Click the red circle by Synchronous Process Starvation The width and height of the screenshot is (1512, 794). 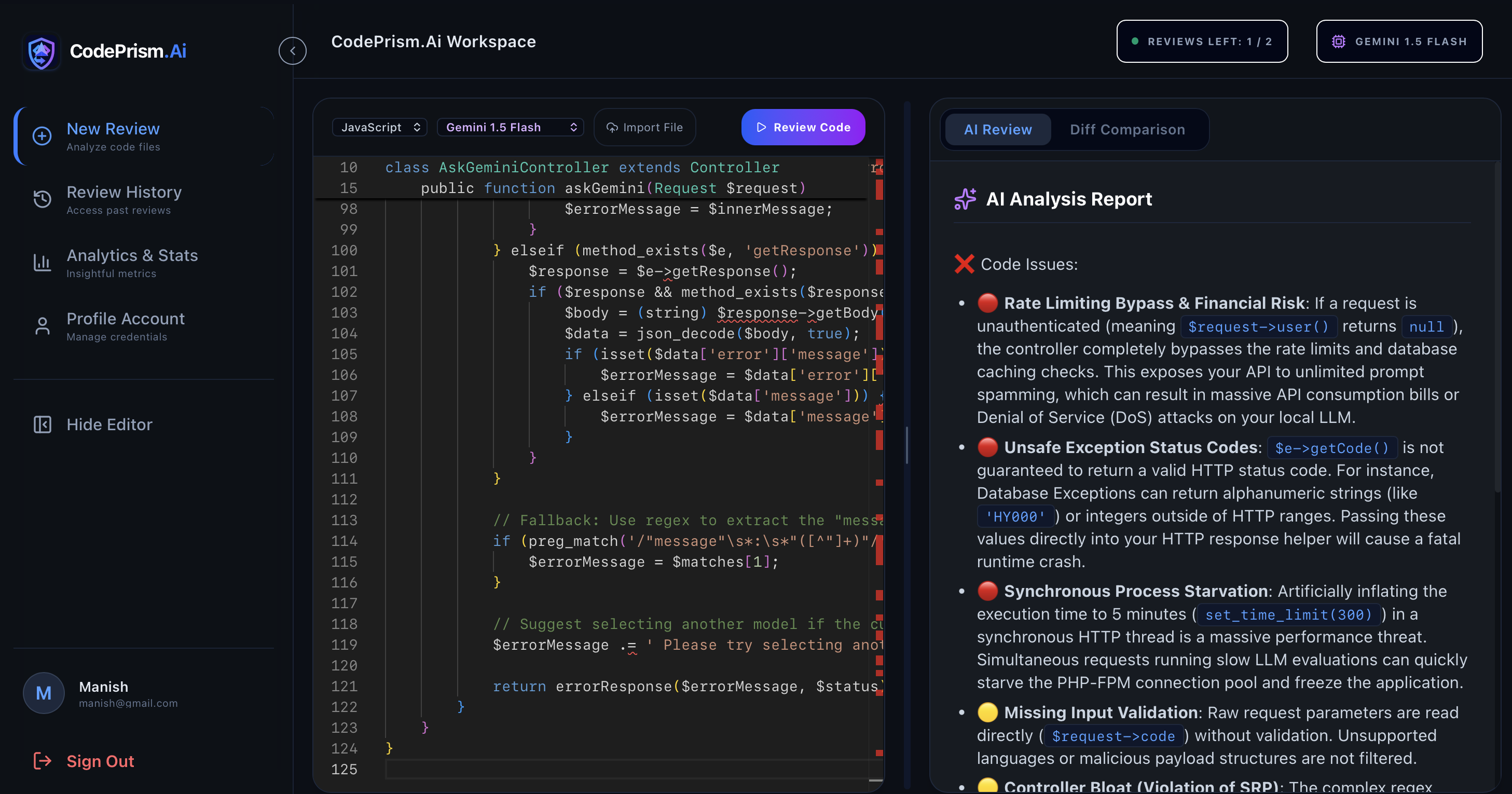coord(987,591)
